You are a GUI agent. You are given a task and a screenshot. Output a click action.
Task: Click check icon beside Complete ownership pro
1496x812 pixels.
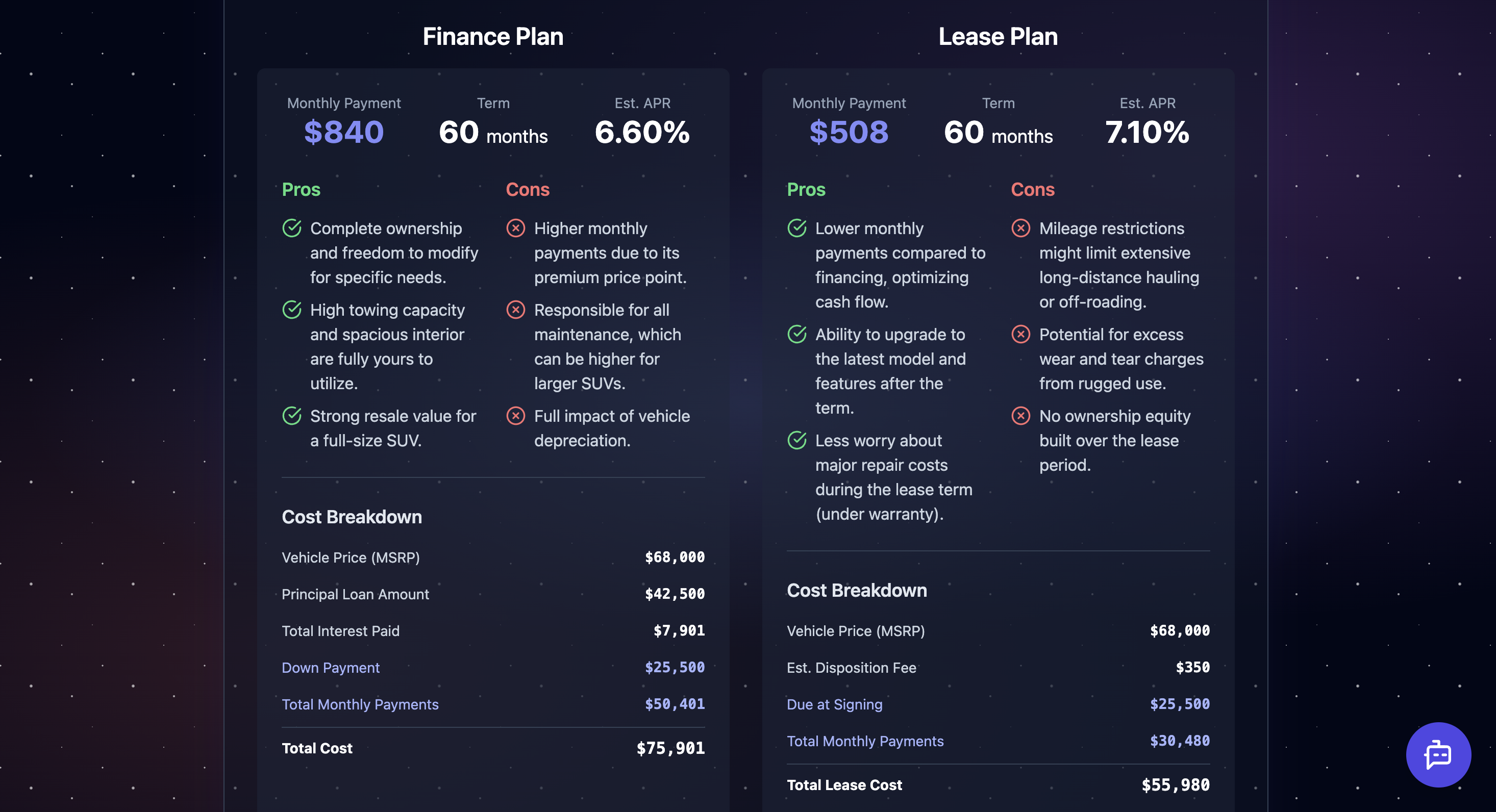[x=291, y=228]
